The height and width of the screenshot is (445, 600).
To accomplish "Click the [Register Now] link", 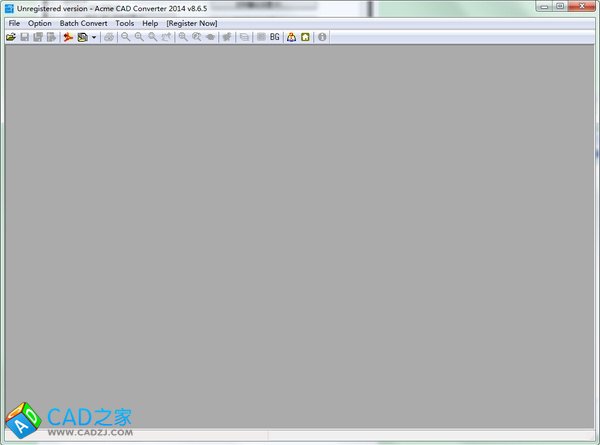I will (192, 23).
